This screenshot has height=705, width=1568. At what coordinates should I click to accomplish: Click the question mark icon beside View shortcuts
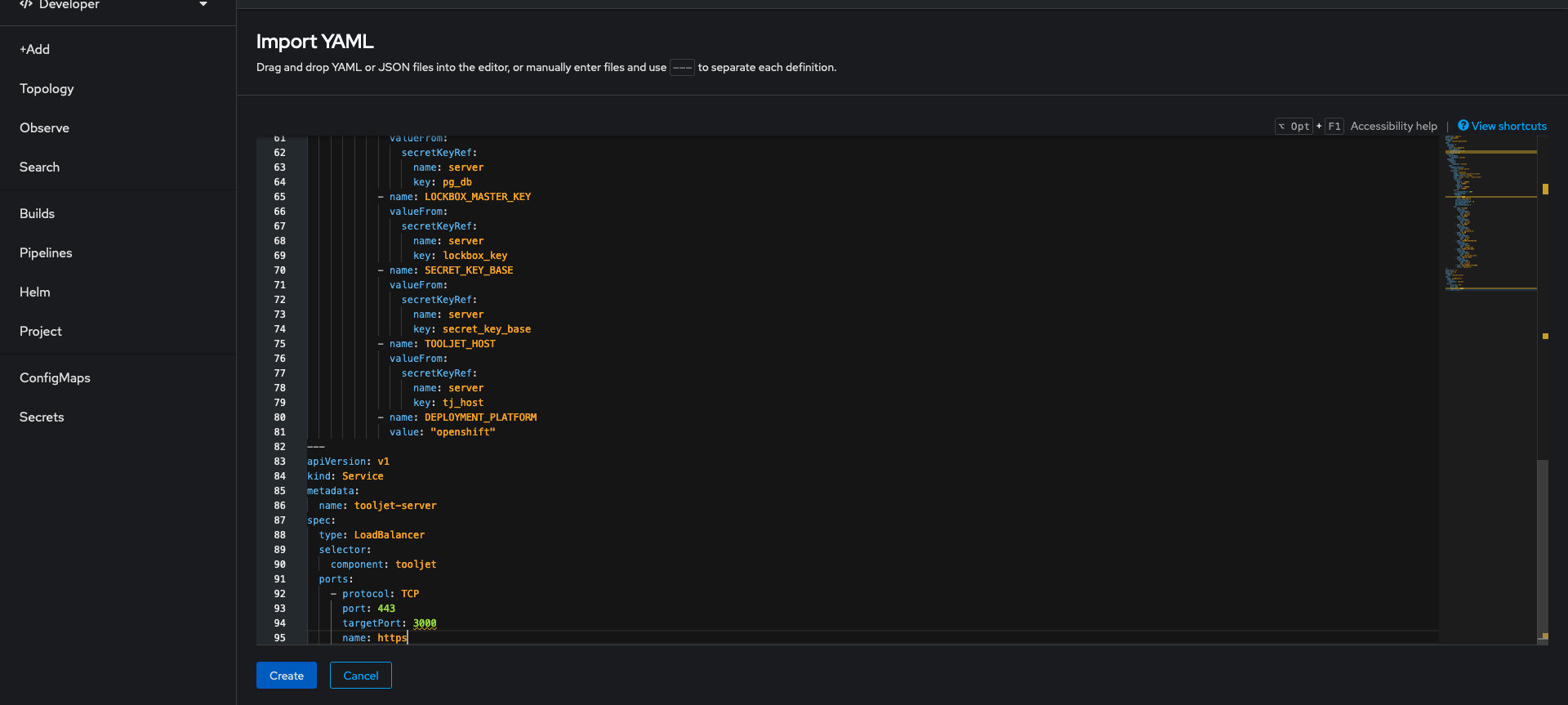(1463, 126)
